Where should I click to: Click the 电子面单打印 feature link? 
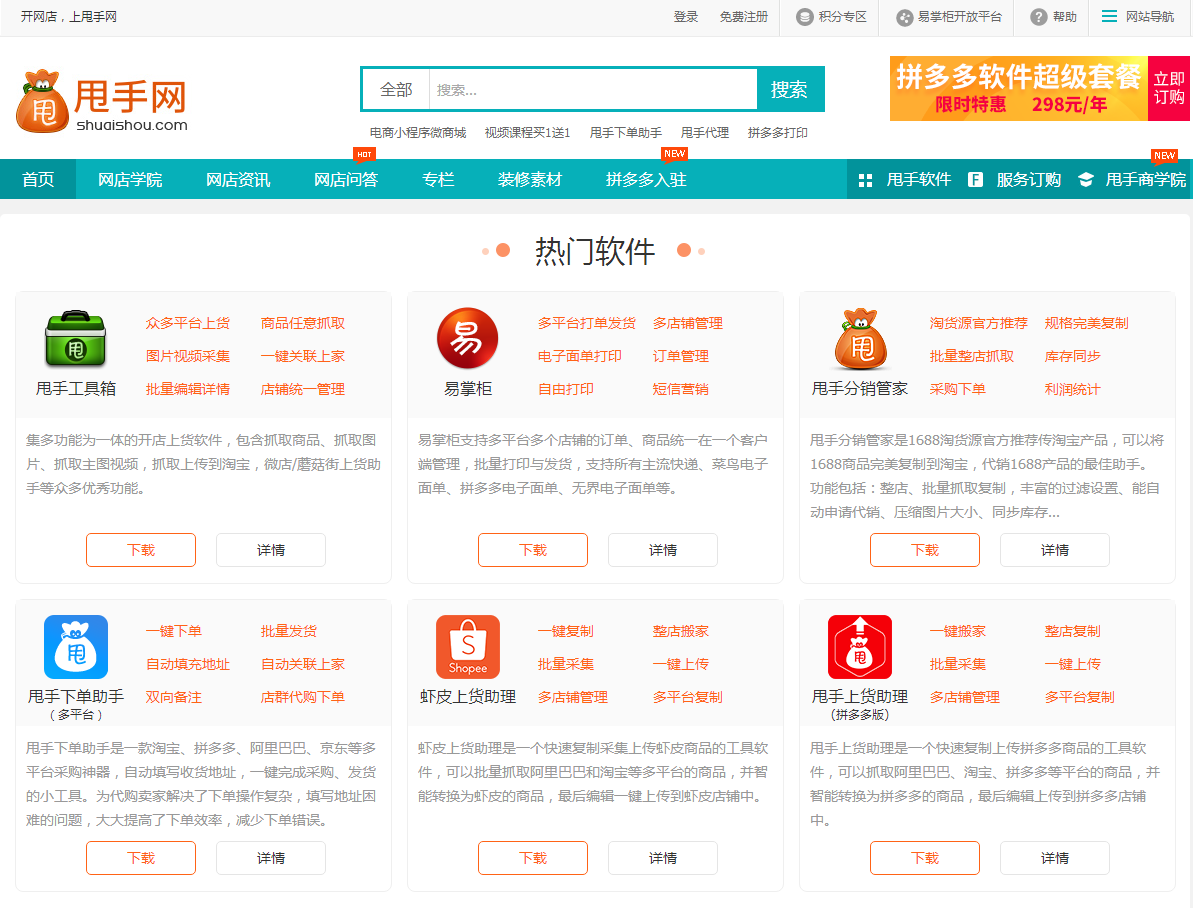580,356
